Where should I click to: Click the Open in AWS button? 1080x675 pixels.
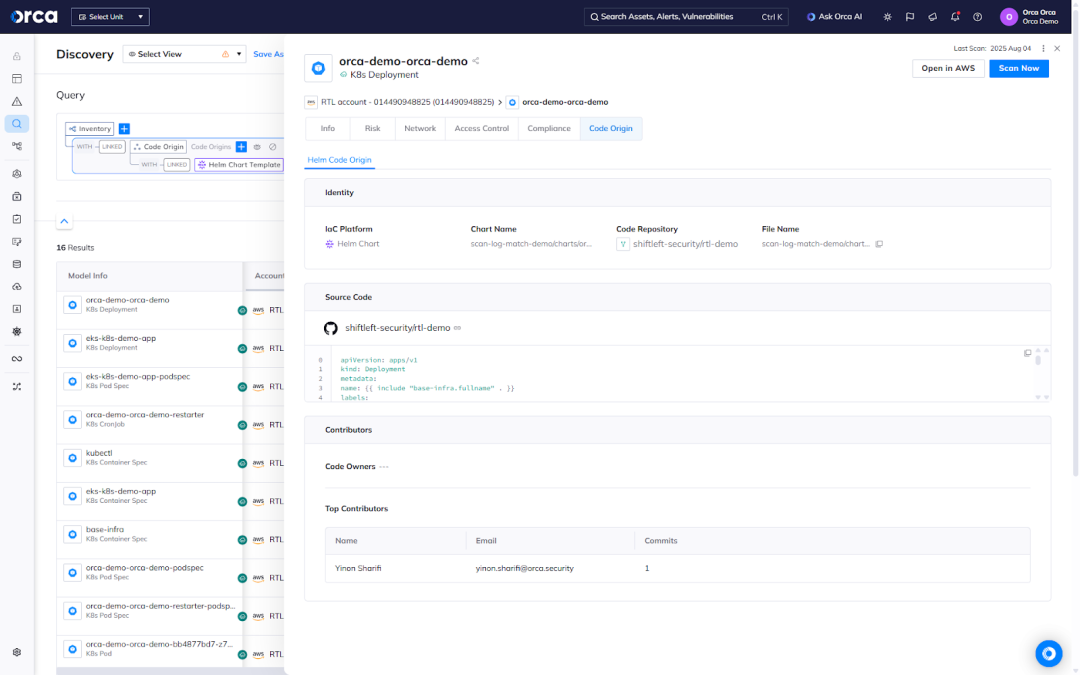point(948,68)
